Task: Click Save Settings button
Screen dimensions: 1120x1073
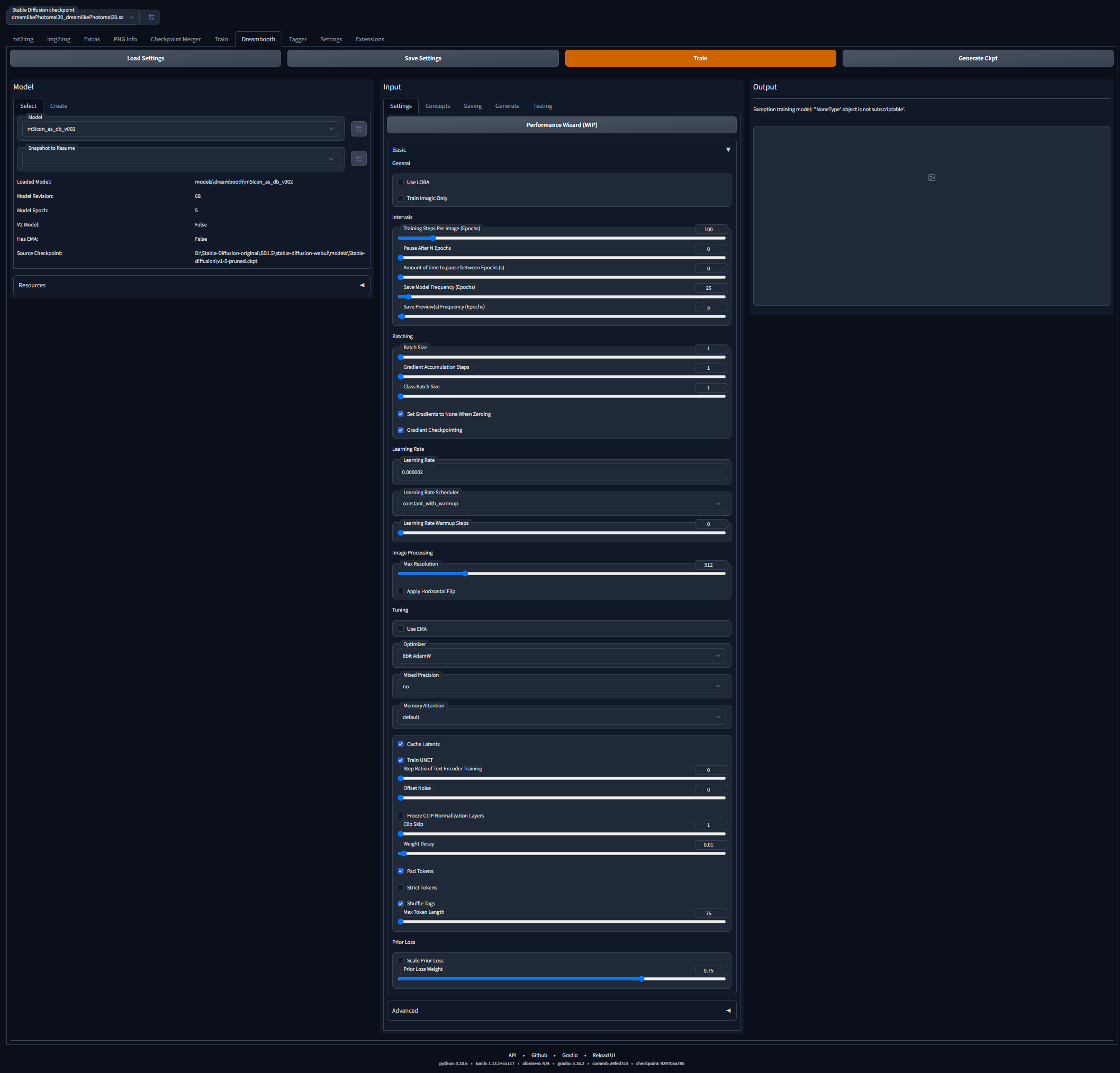Action: [x=423, y=58]
